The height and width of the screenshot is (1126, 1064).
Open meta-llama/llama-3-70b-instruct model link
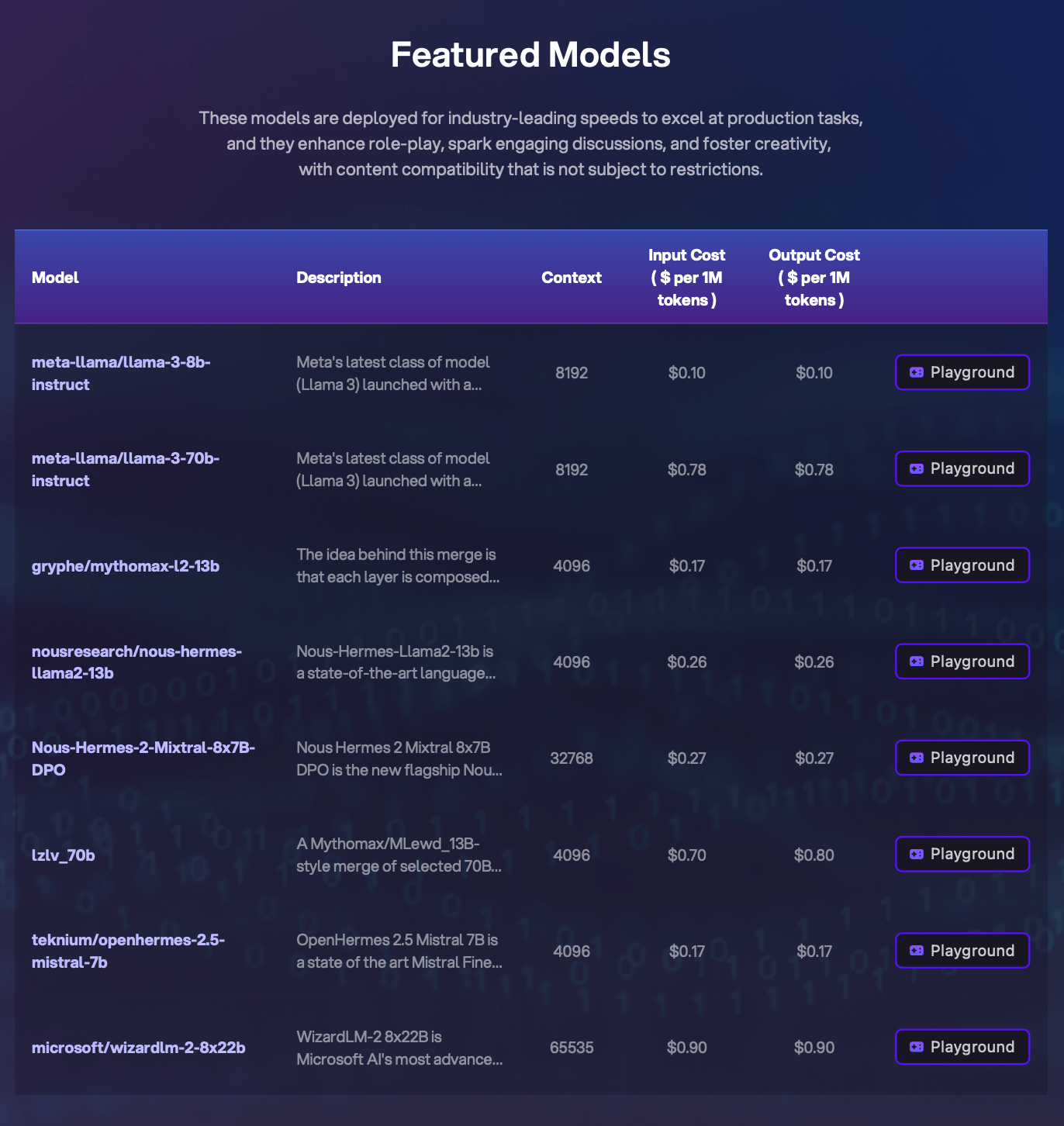click(125, 469)
